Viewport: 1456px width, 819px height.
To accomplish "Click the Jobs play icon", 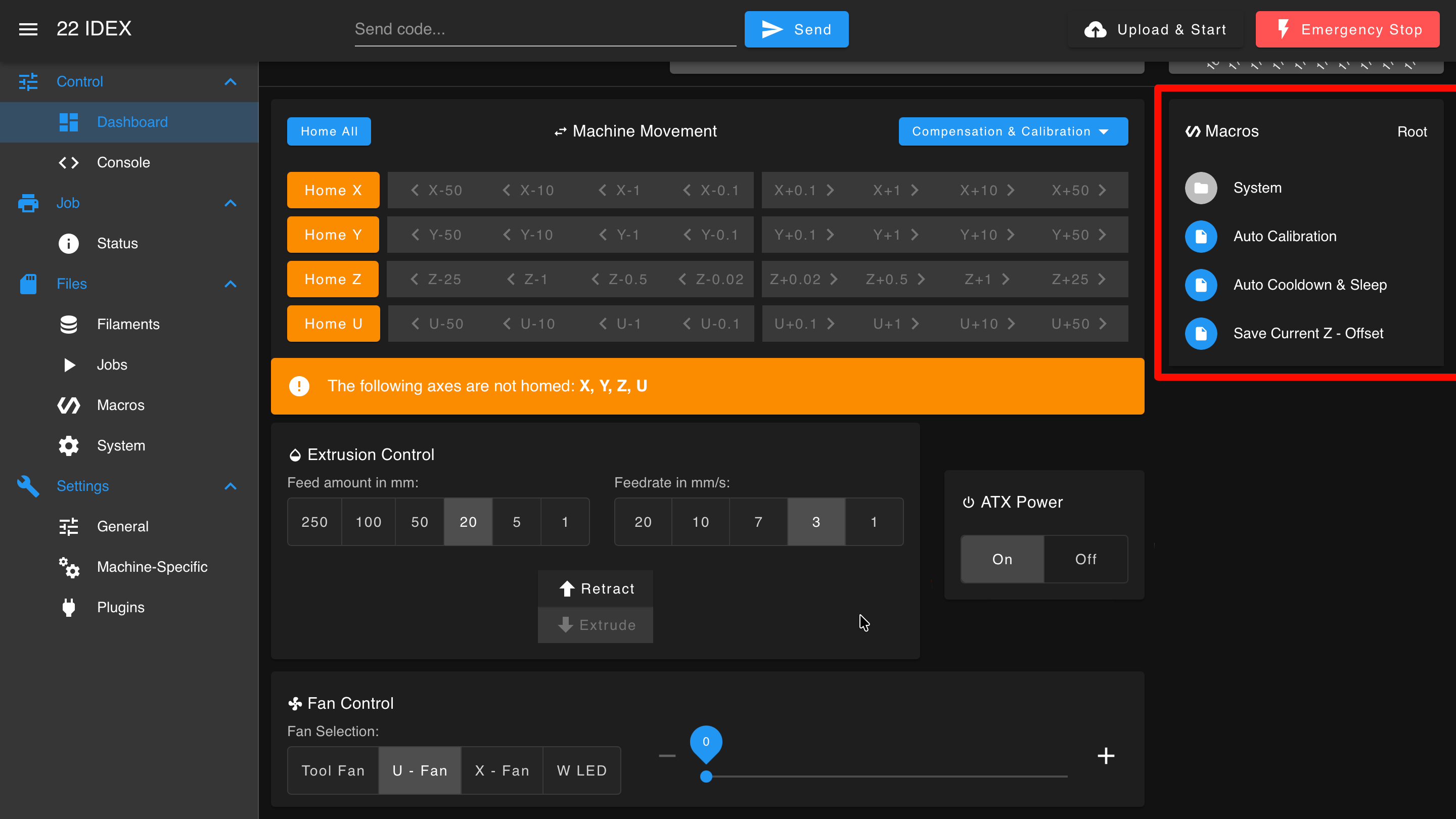I will (70, 365).
